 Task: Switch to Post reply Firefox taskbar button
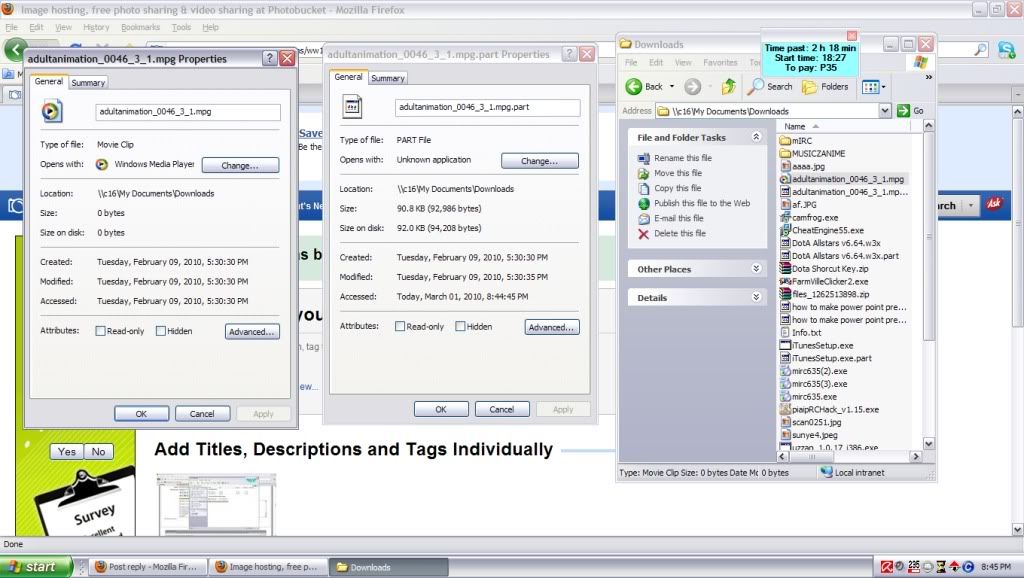coord(148,567)
